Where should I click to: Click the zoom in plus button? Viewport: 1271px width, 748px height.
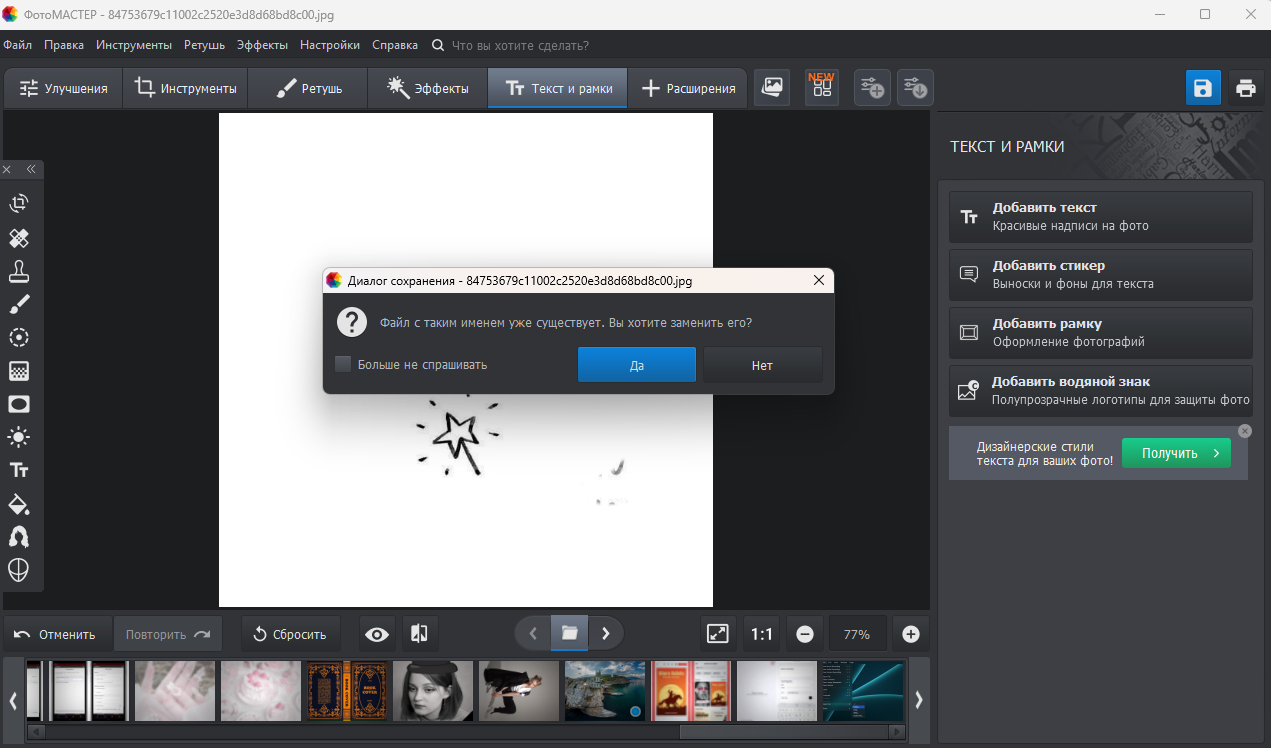pos(910,634)
